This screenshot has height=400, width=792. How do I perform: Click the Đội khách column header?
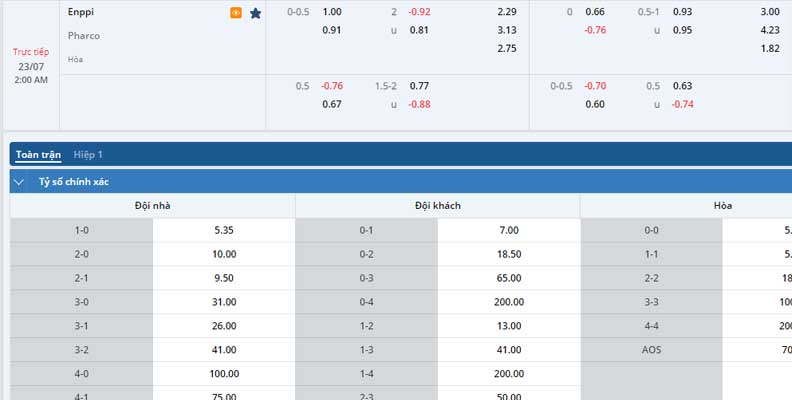tap(438, 206)
